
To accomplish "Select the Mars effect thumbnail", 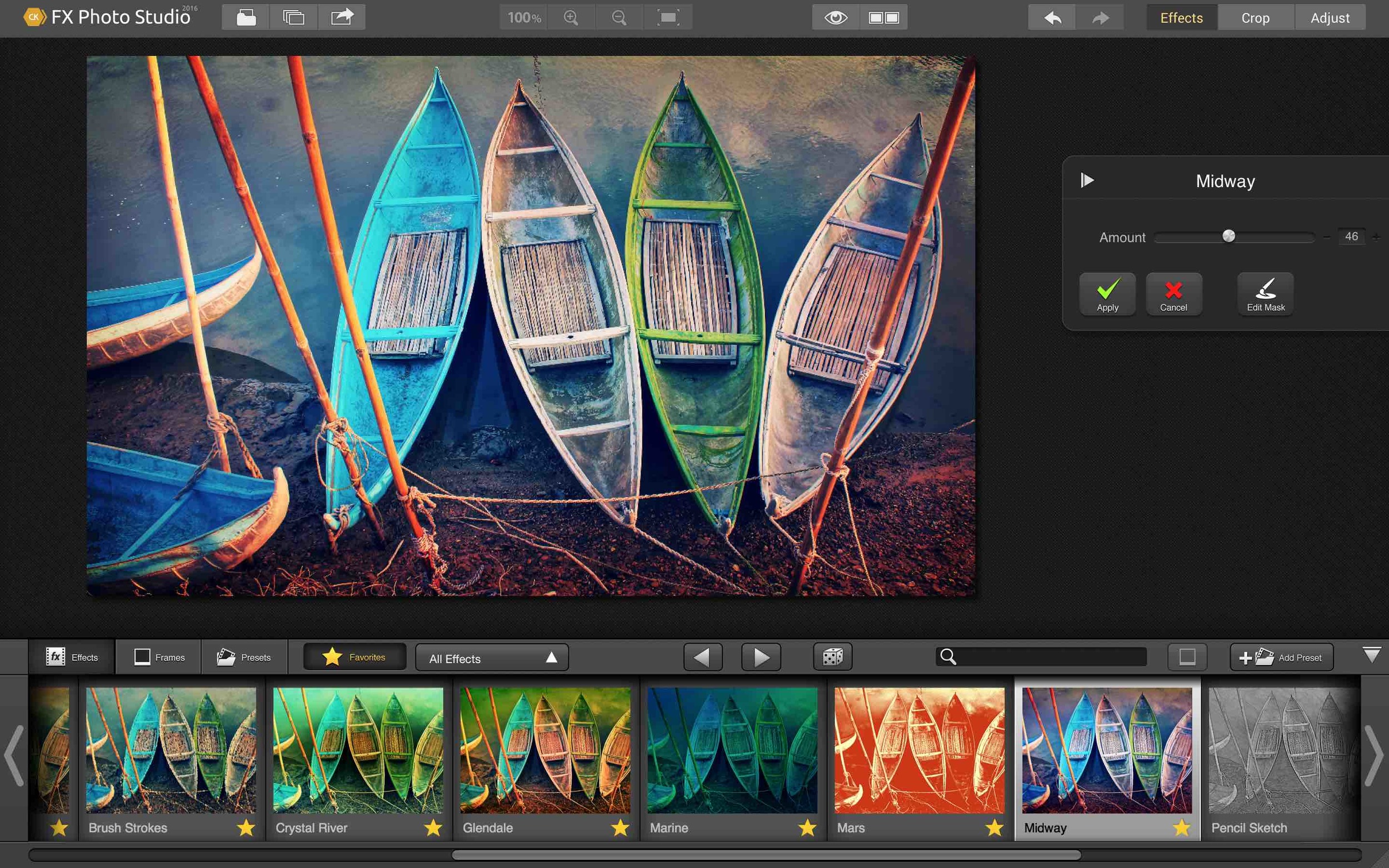I will coord(920,750).
